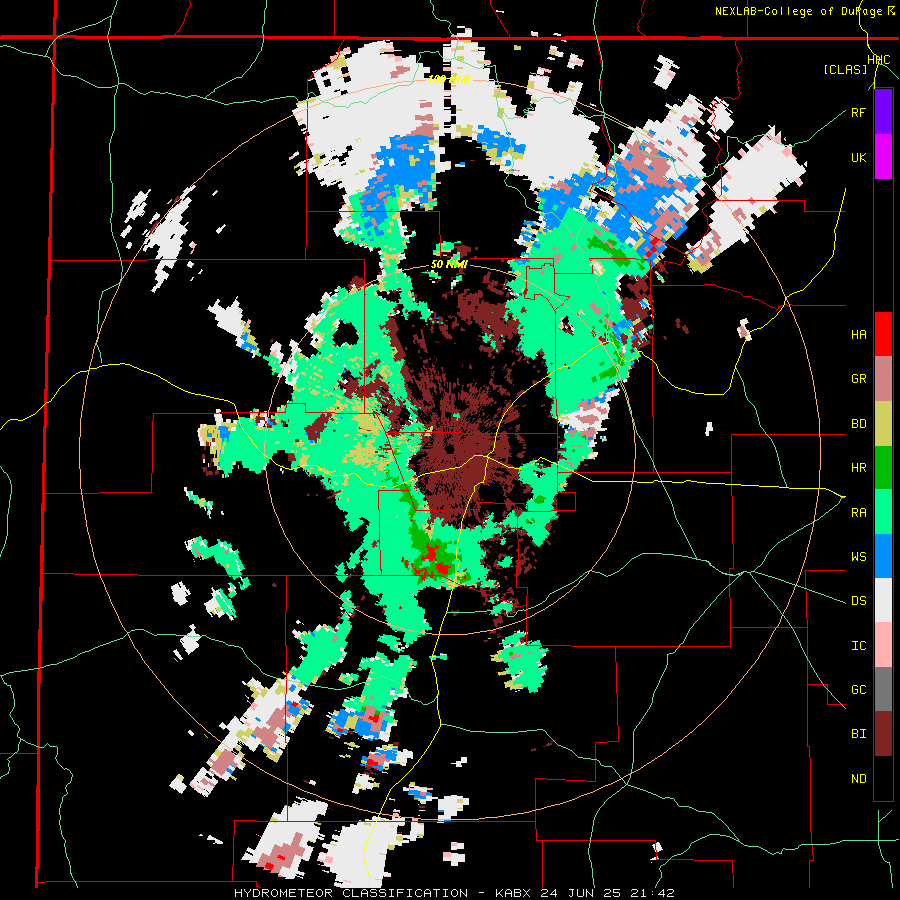Select the GR graupel color swatch
Image resolution: width=900 pixels, height=900 pixels.
[883, 379]
